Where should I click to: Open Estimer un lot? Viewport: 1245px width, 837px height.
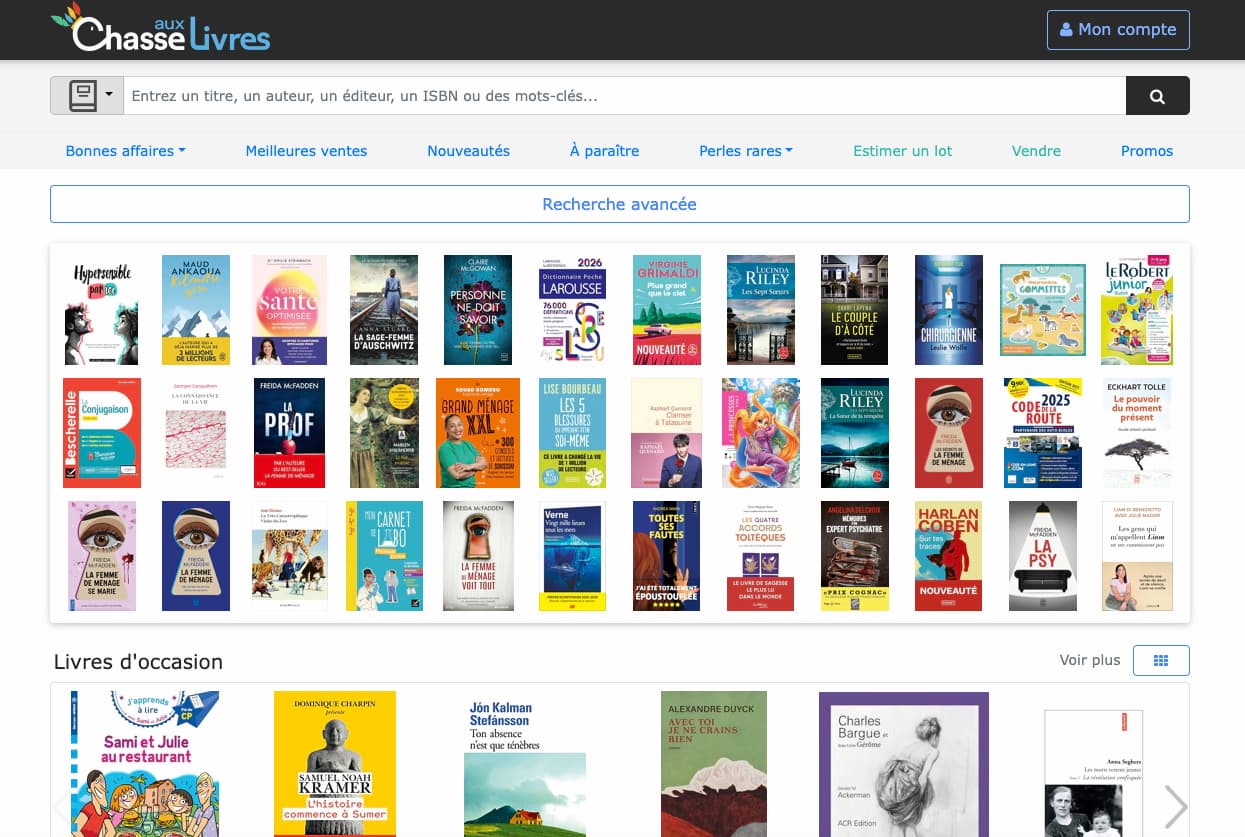click(x=902, y=151)
